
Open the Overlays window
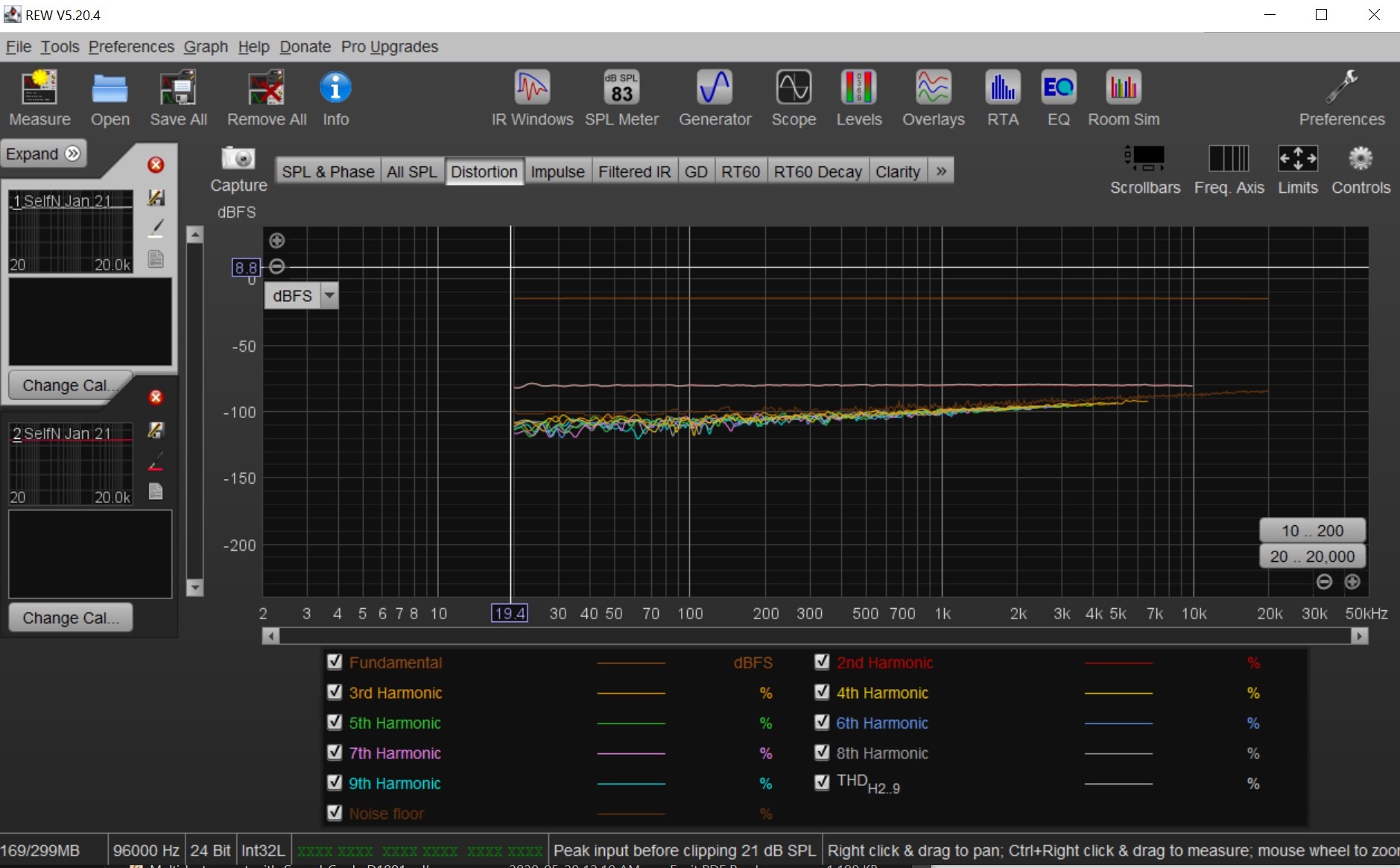(933, 98)
